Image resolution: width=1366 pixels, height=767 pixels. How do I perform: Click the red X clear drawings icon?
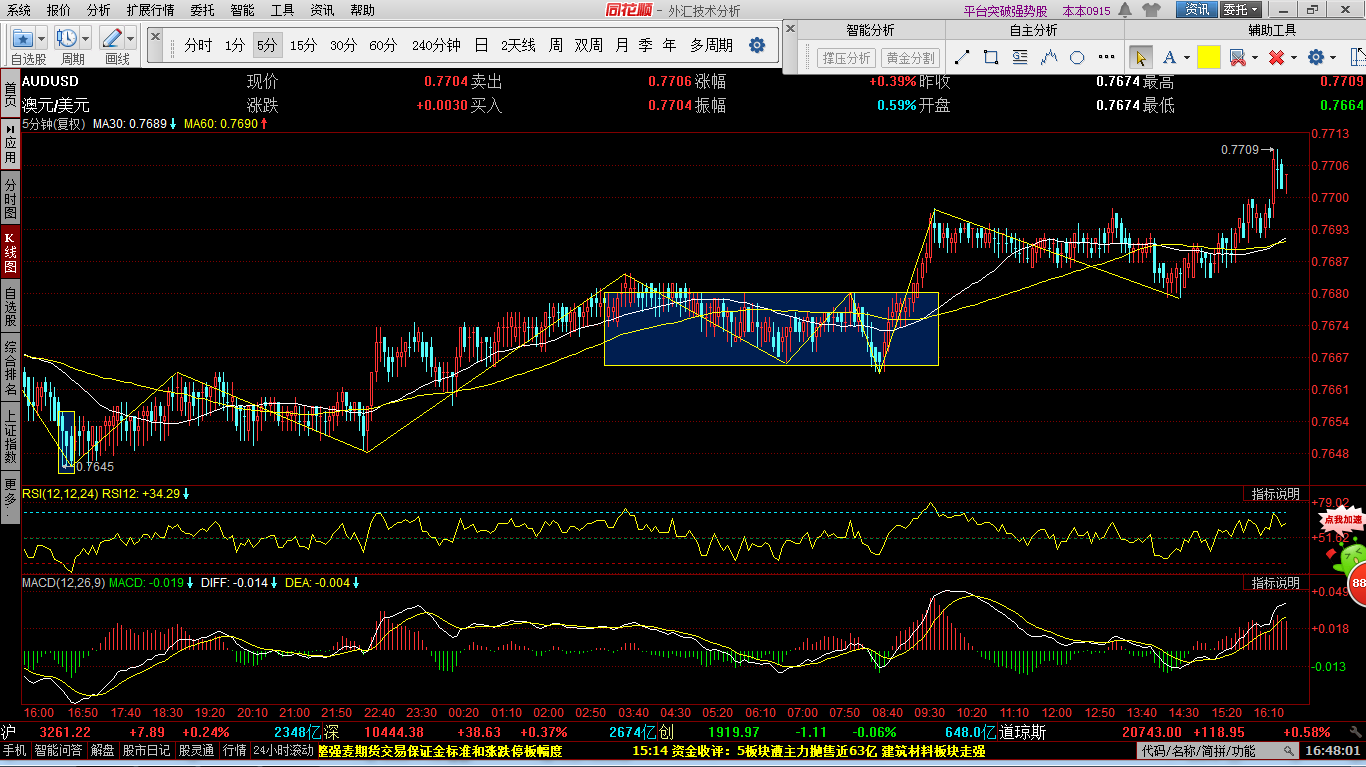coord(1276,57)
